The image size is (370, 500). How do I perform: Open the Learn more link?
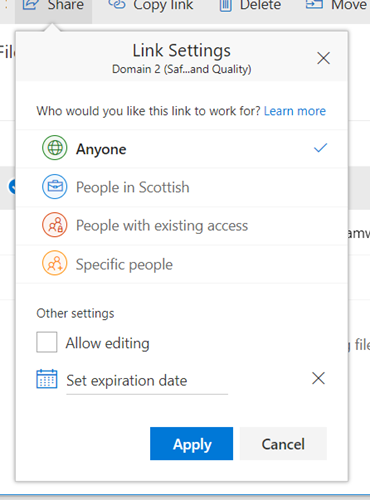(x=295, y=111)
